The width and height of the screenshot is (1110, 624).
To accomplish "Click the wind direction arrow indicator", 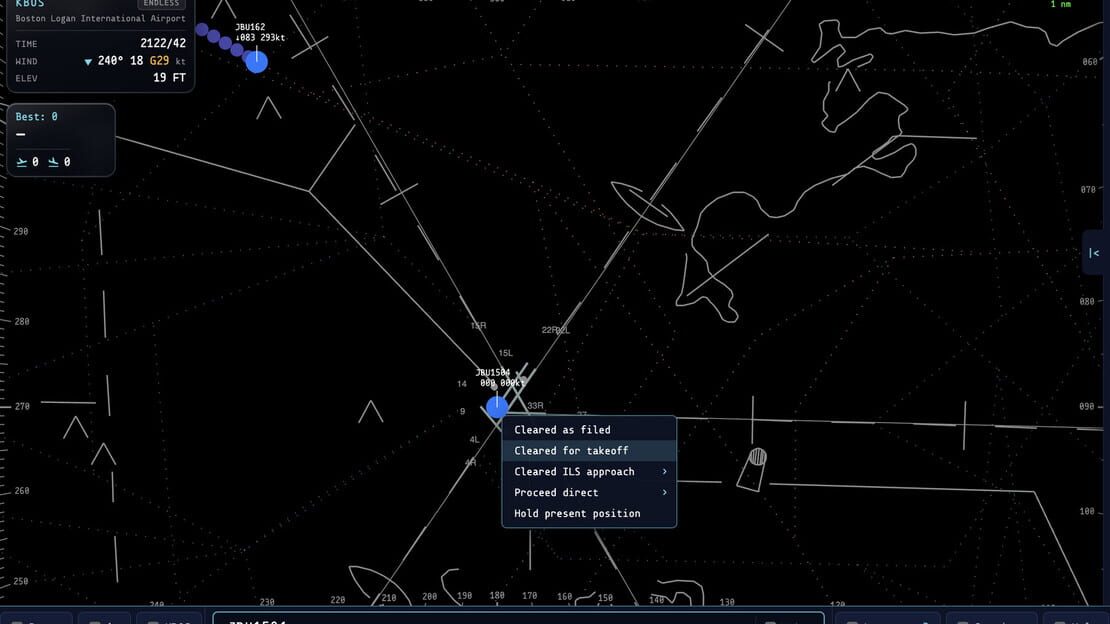I will [88, 62].
